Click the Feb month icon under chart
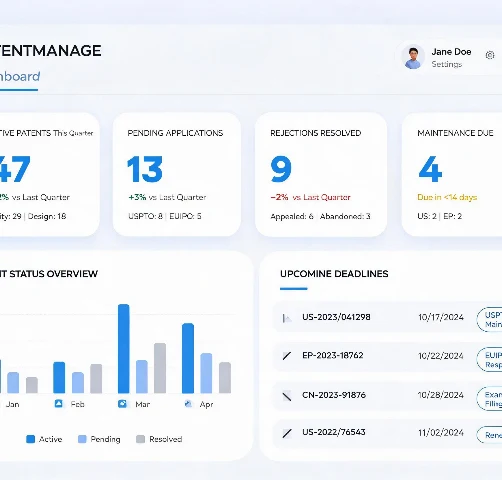The width and height of the screenshot is (502, 480). click(x=58, y=404)
